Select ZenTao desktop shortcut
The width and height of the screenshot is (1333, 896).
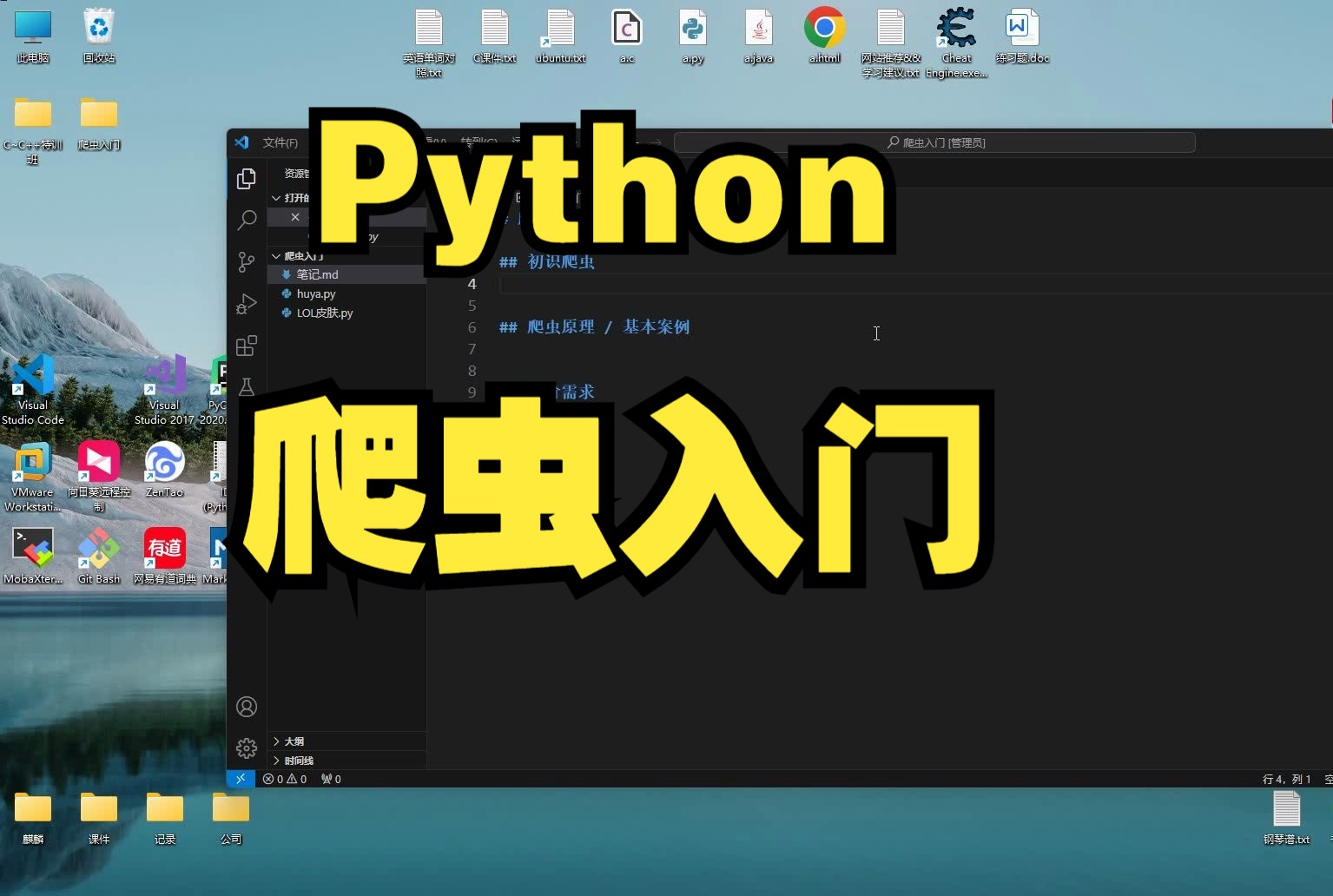point(165,471)
